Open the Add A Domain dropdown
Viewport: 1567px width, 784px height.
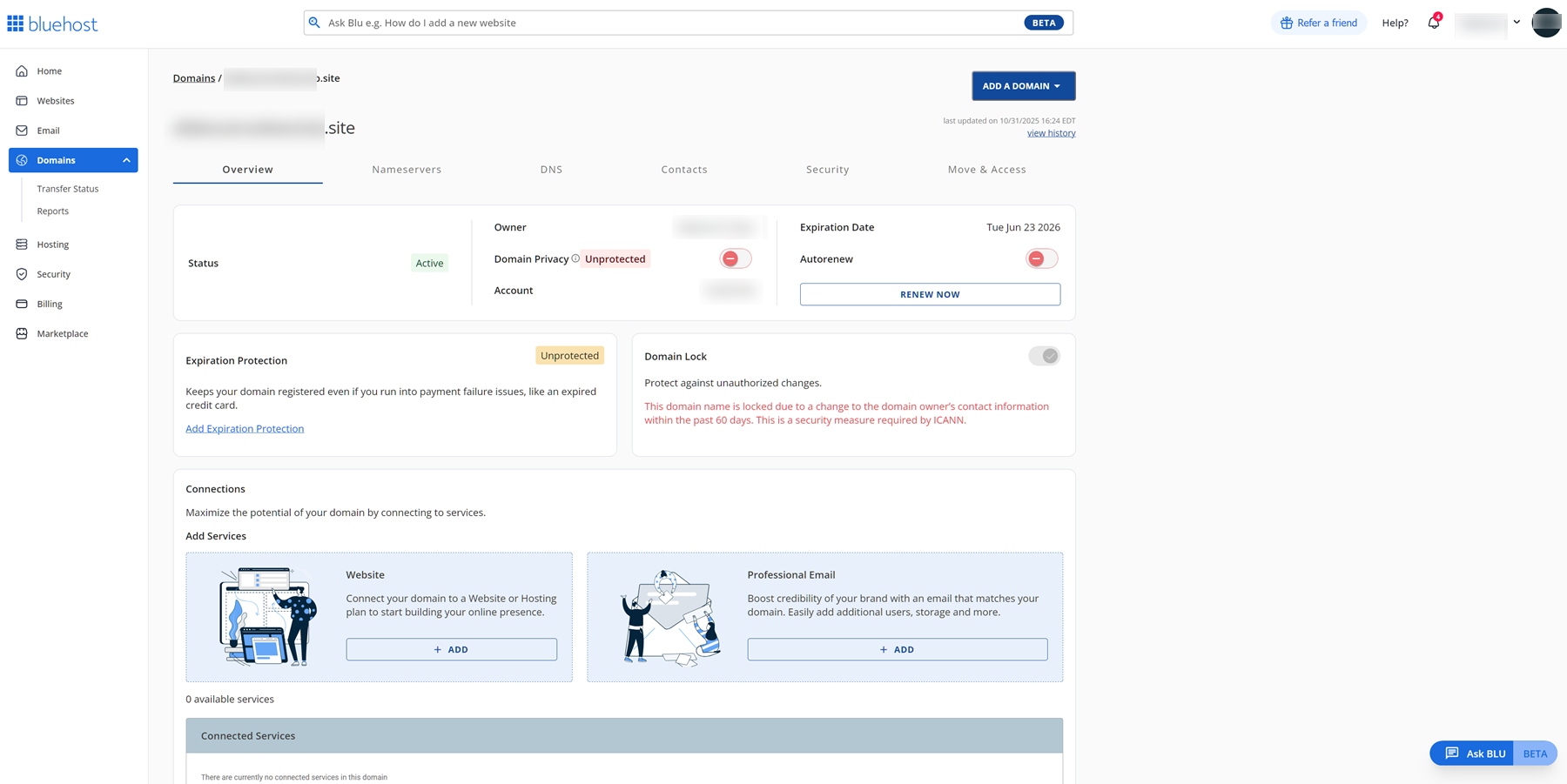pyautogui.click(x=1023, y=85)
